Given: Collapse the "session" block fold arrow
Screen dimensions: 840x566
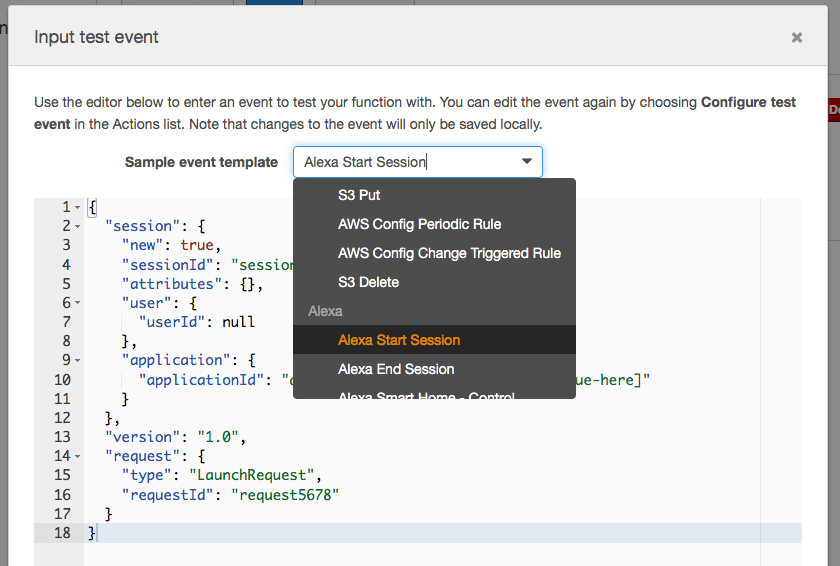Looking at the screenshot, I should (78, 226).
